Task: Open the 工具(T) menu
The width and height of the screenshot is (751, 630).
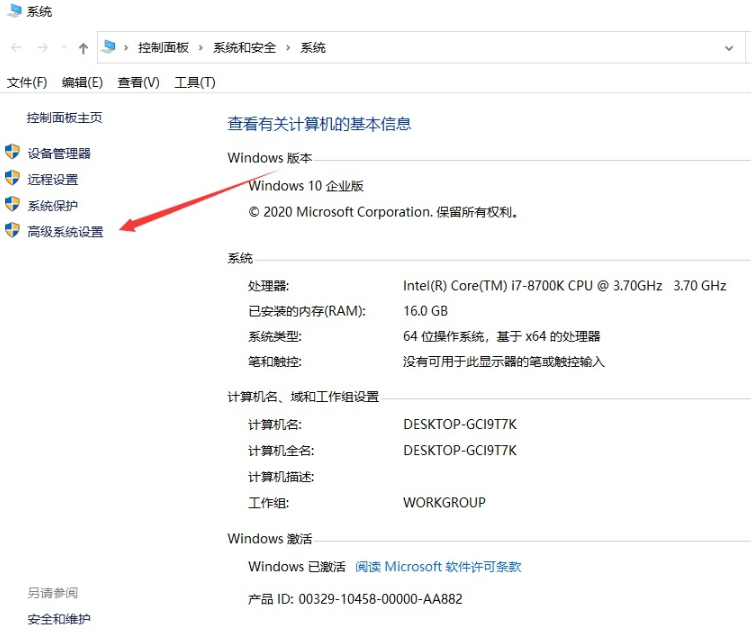Action: pos(194,82)
